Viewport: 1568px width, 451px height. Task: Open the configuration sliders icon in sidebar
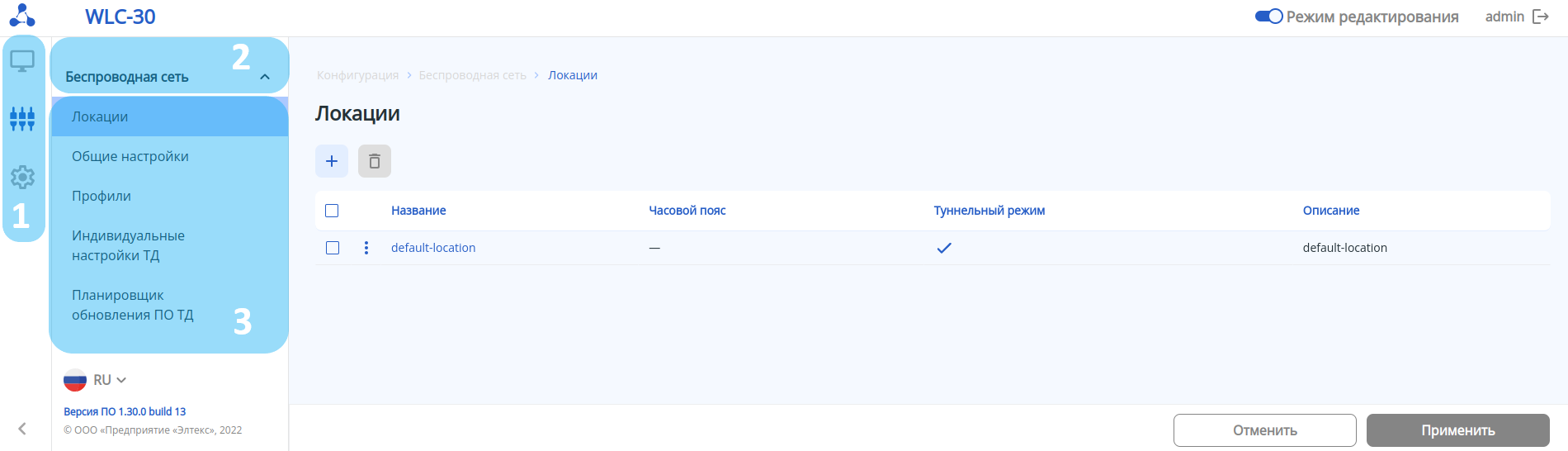click(x=22, y=119)
